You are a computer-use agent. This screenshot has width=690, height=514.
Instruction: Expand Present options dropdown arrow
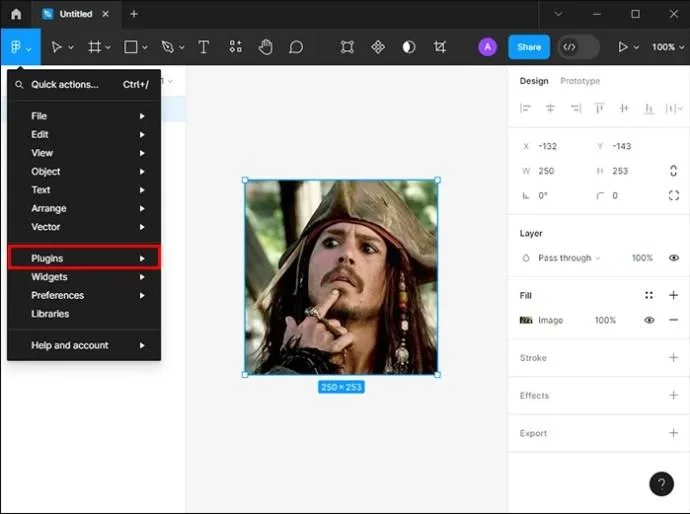(x=636, y=48)
